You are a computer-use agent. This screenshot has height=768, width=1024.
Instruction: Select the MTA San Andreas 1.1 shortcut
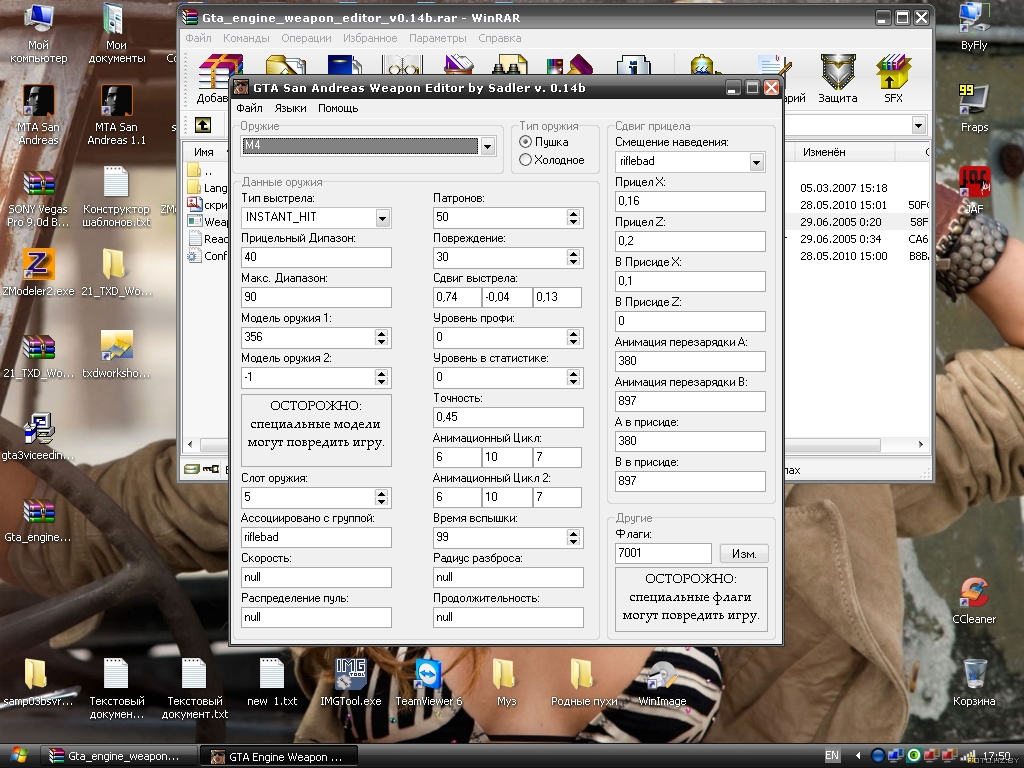pyautogui.click(x=116, y=115)
